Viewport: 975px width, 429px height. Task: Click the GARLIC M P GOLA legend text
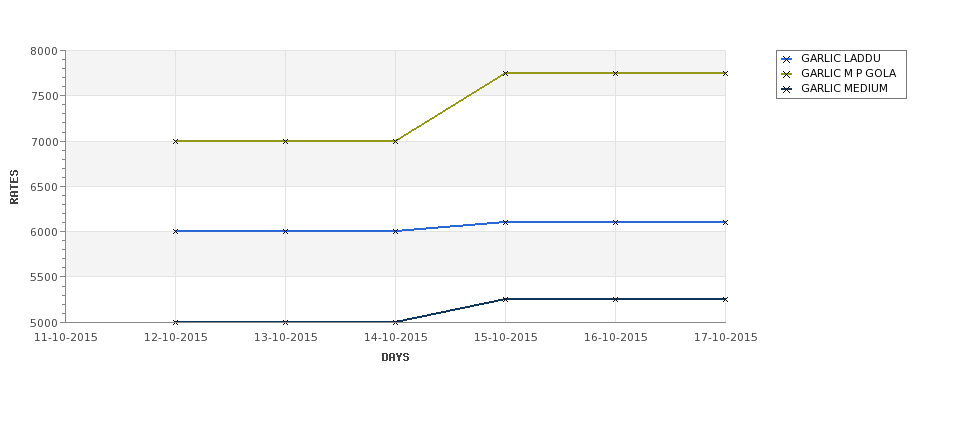pos(849,73)
